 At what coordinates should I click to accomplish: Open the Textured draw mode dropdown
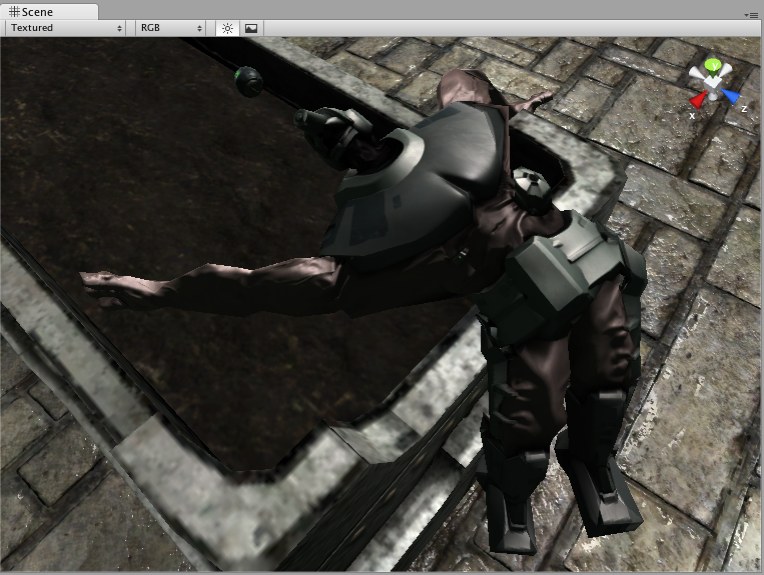[x=66, y=28]
